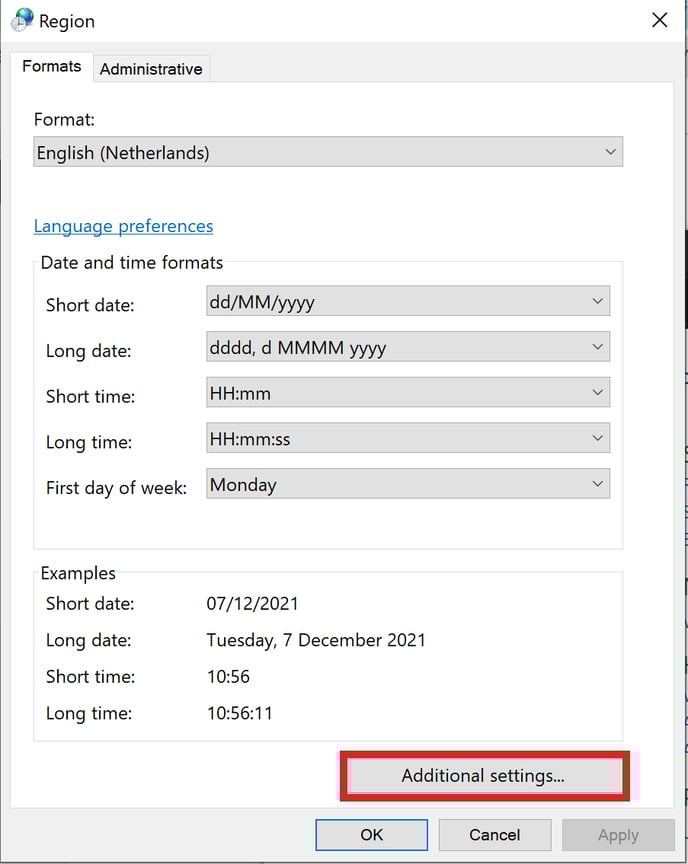Click the short time example 10:56
The image size is (688, 864).
pos(228,677)
